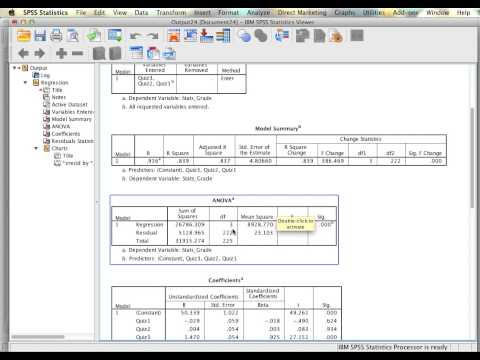Click the Save floppy disk icon

point(40,36)
